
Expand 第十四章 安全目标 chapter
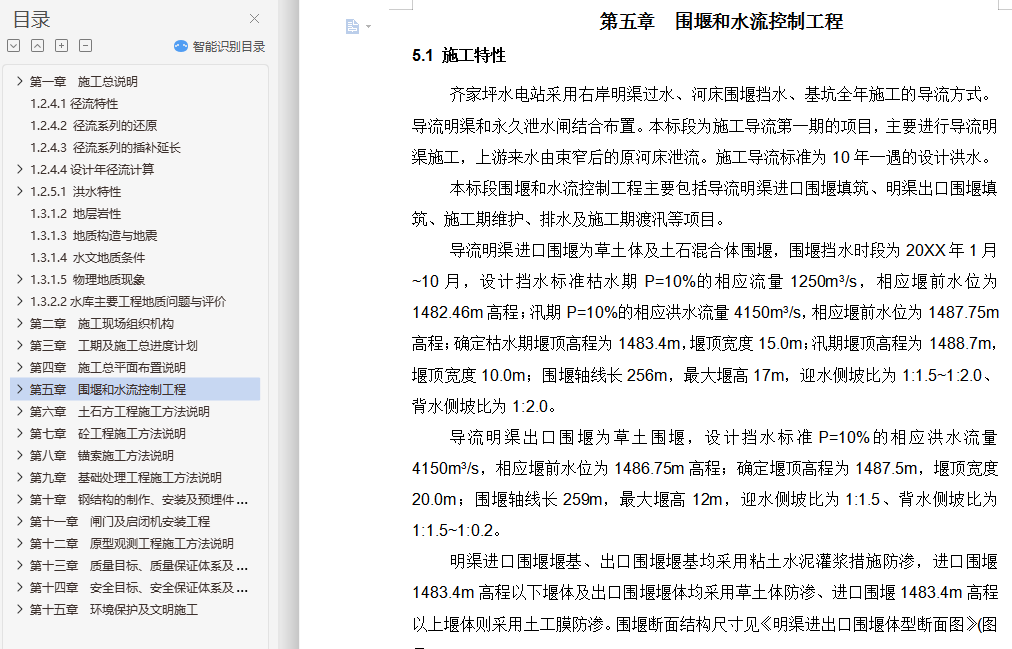[19, 587]
